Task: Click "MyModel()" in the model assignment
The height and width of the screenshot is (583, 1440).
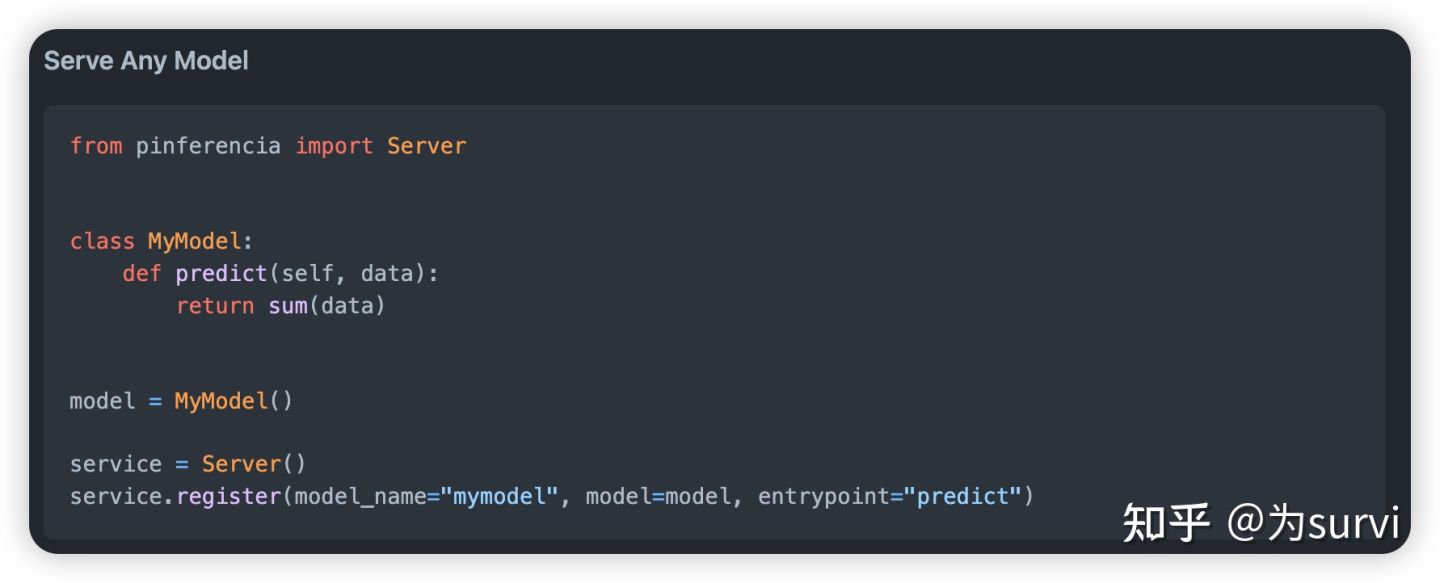Action: (234, 401)
